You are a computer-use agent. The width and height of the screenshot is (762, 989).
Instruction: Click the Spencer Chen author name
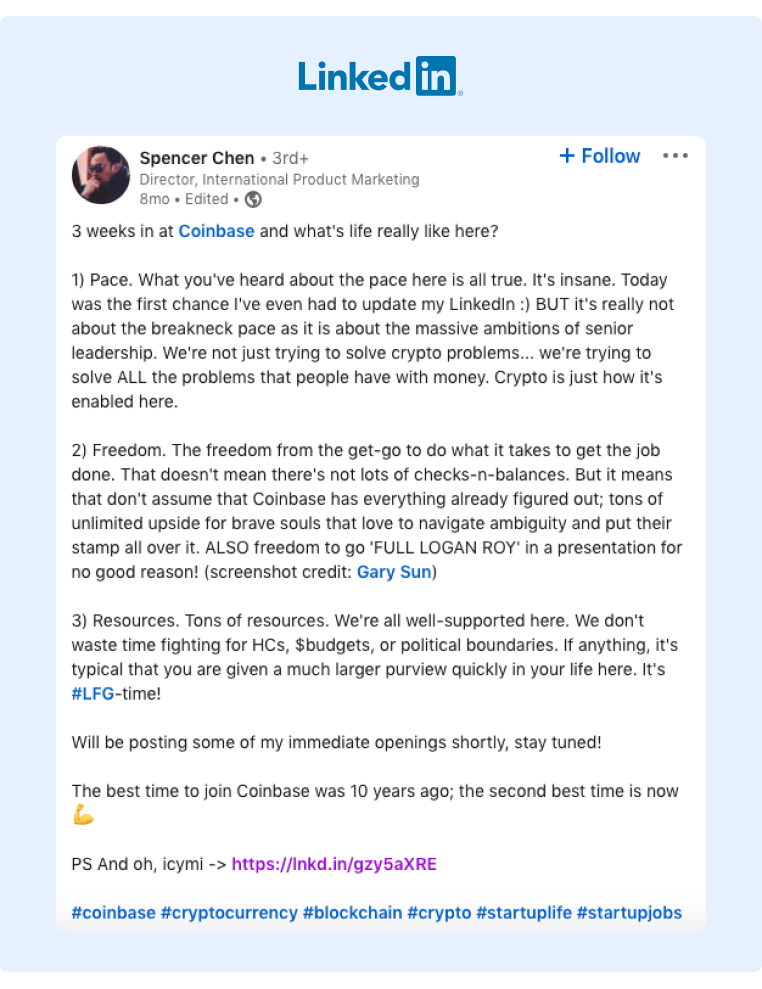[x=197, y=158]
